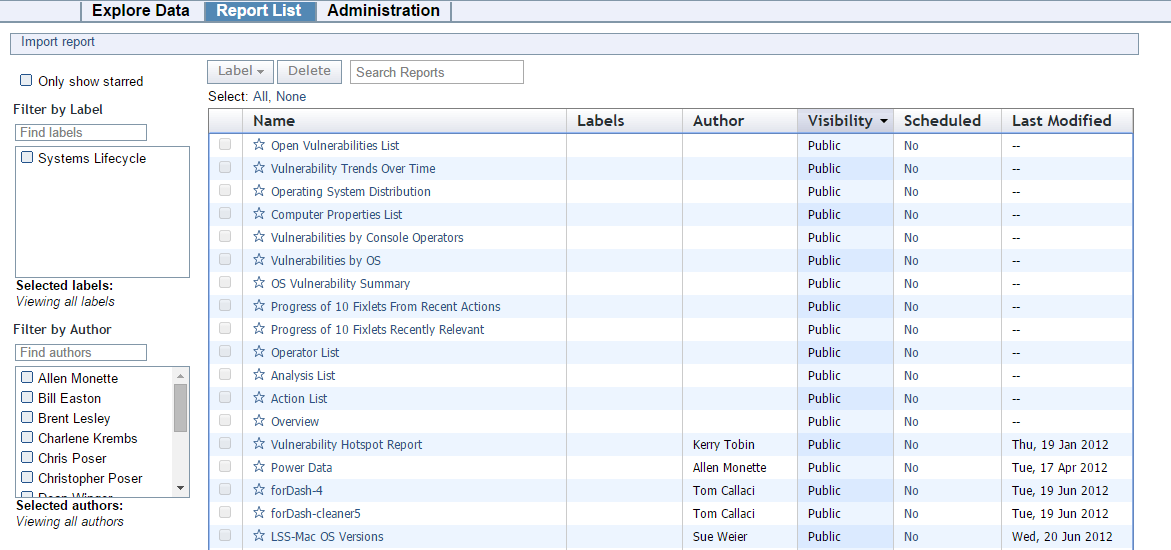Viewport: 1171px width, 550px height.
Task: Check Chris Poser author filter
Action: [x=27, y=457]
